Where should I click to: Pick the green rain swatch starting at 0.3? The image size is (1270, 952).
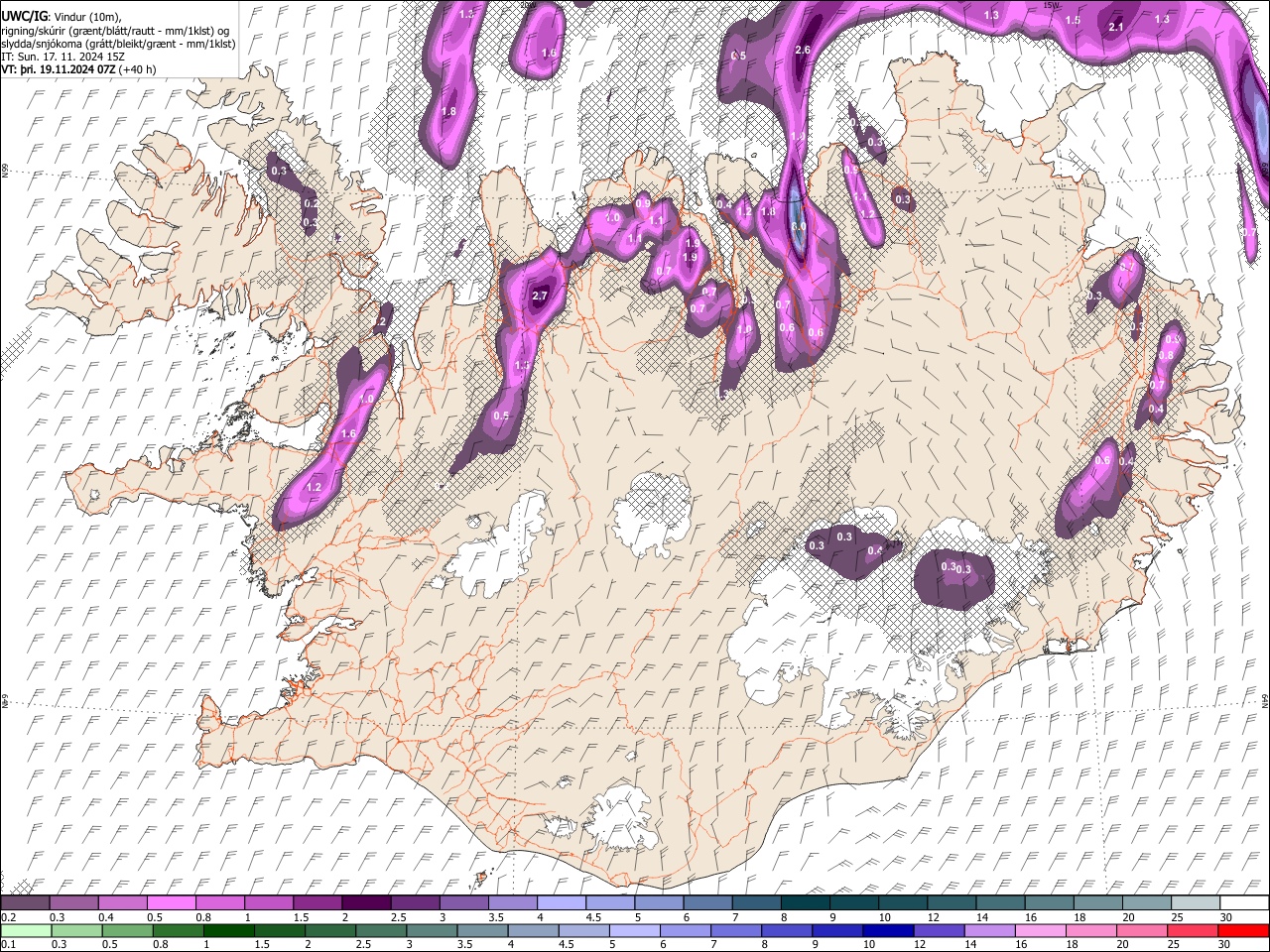coord(76,930)
